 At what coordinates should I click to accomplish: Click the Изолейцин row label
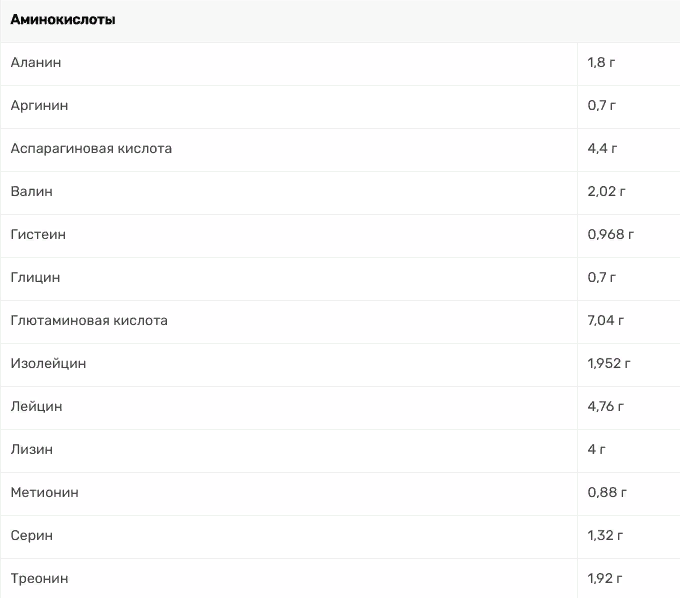(x=48, y=363)
